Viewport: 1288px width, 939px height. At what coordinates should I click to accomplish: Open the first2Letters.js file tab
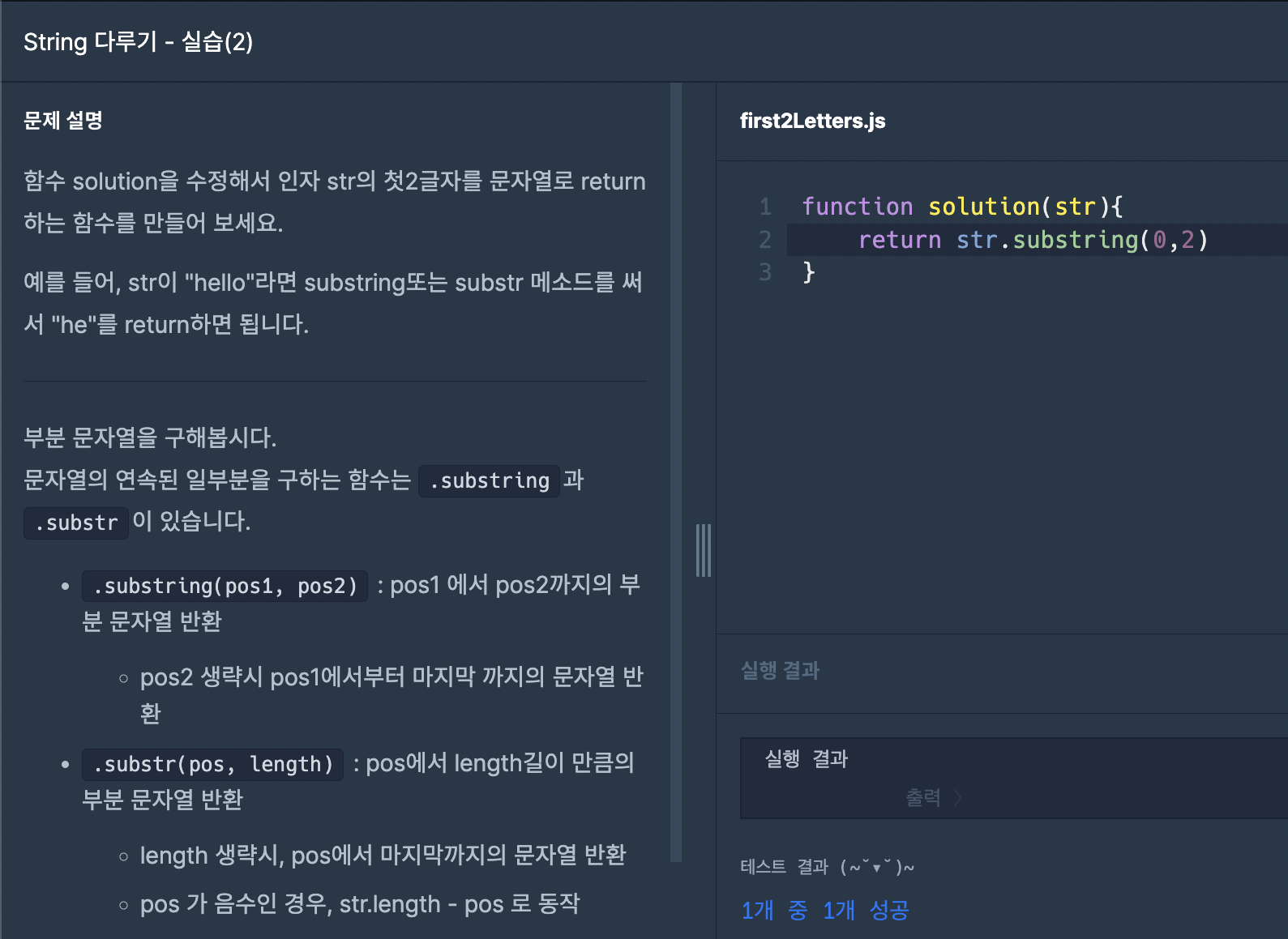pos(812,121)
